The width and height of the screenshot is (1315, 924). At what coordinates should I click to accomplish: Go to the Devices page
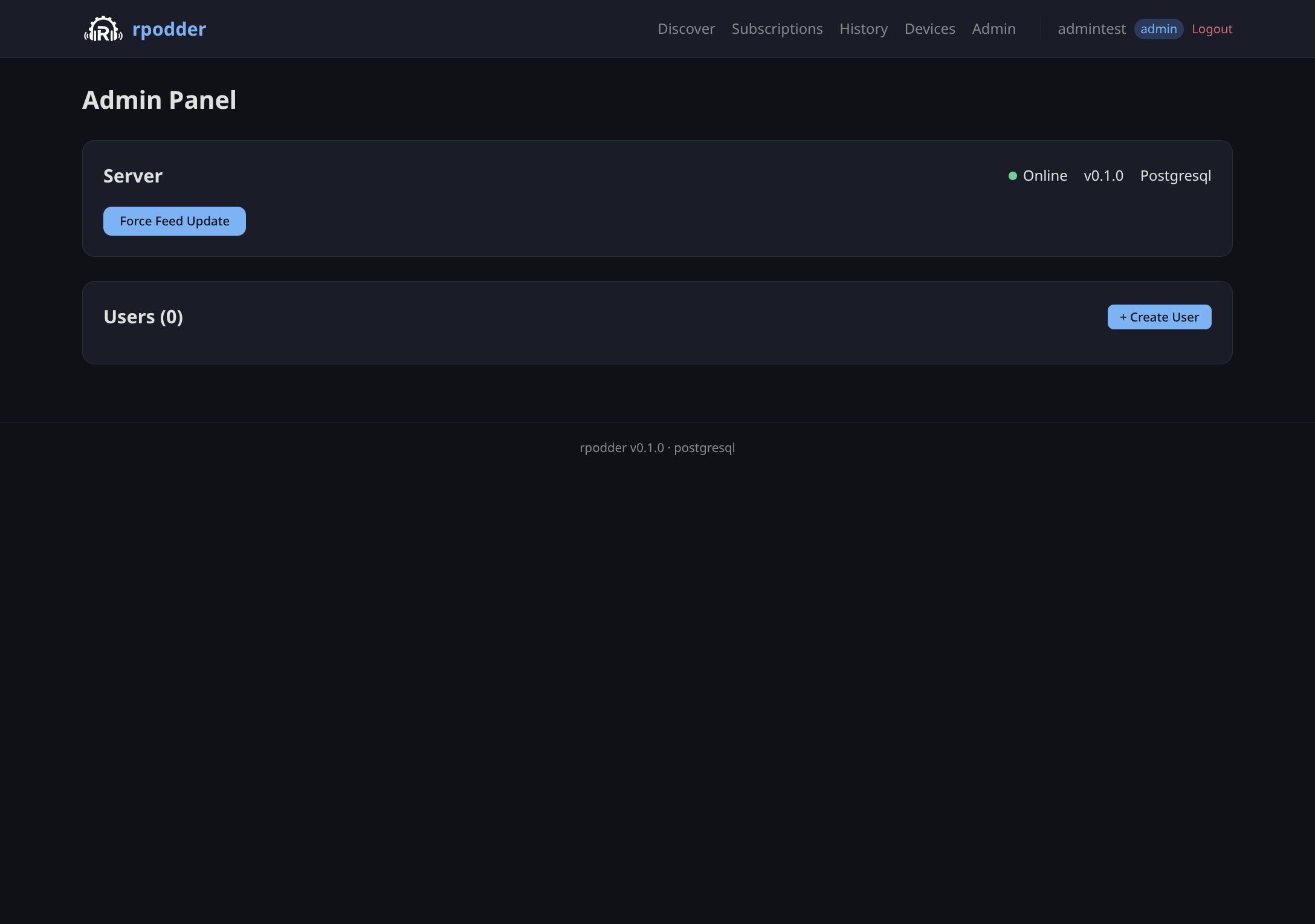click(x=929, y=28)
